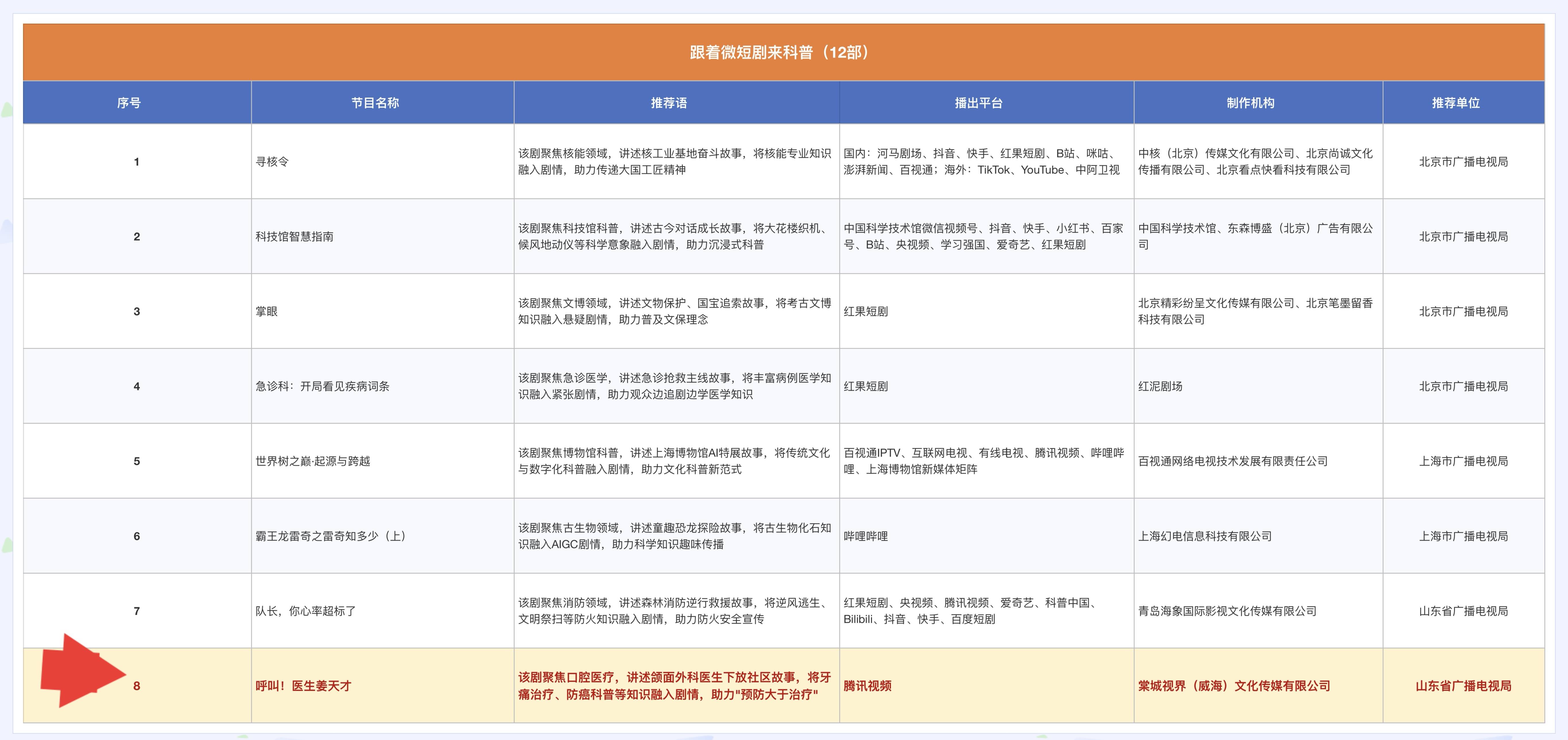Viewport: 1568px width, 740px height.
Task: Click the program name 世界树之巅·起源与跨越
Action: click(313, 461)
